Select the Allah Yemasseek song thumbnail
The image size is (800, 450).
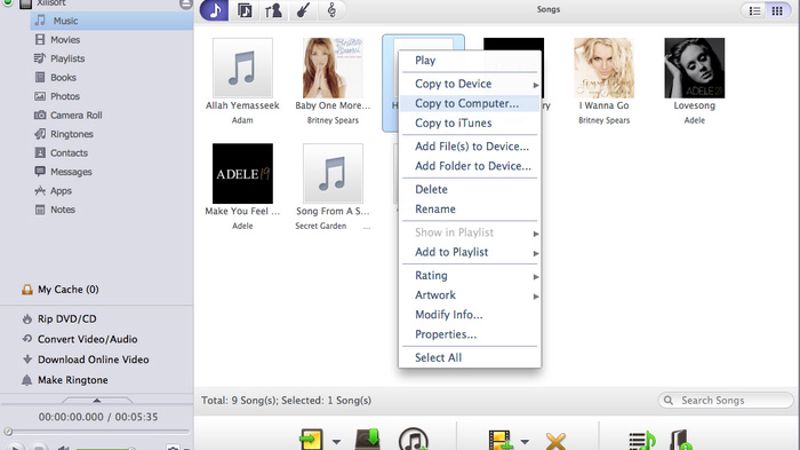[x=242, y=68]
